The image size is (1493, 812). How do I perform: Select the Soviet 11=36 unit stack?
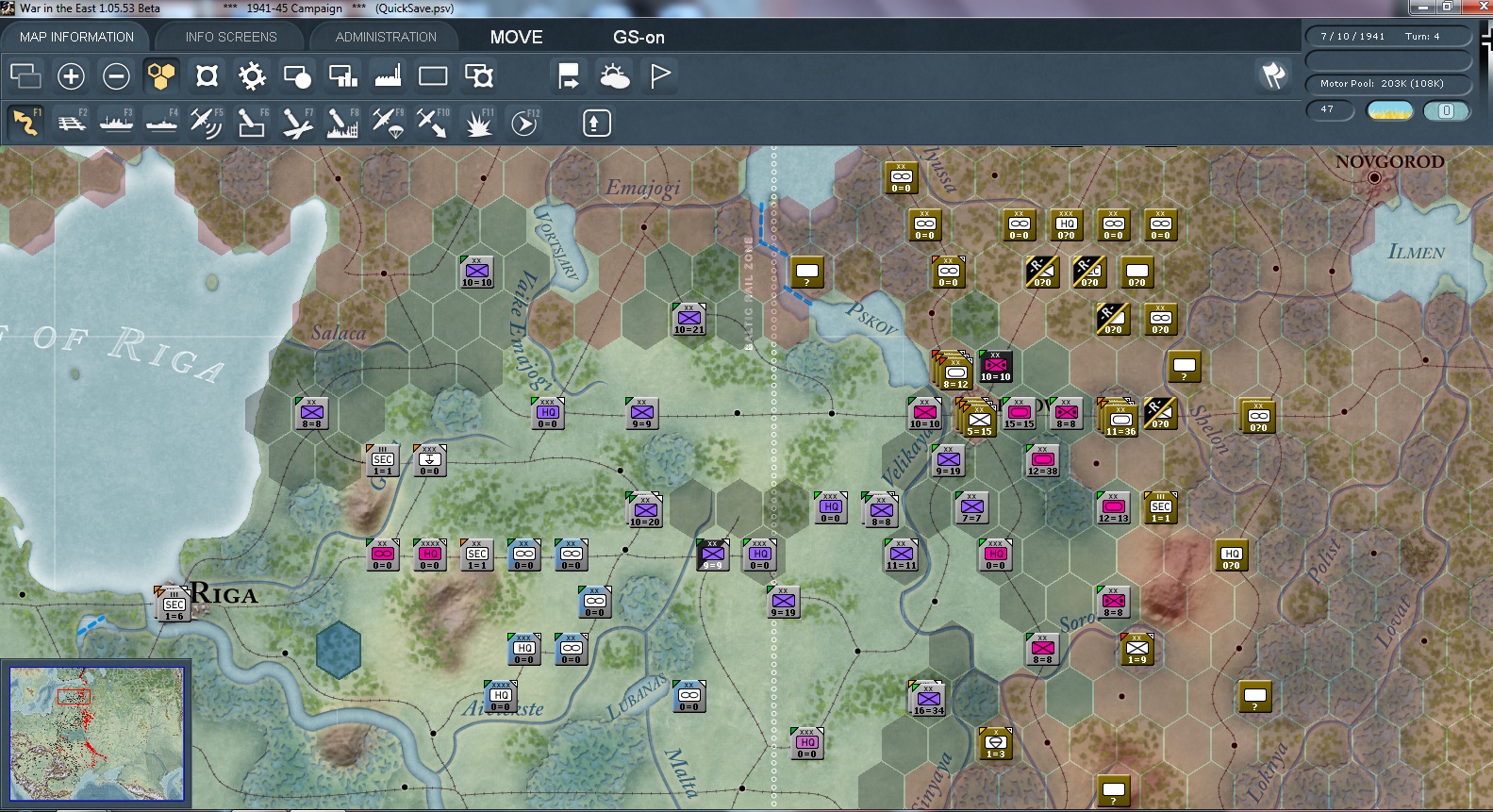point(1120,418)
